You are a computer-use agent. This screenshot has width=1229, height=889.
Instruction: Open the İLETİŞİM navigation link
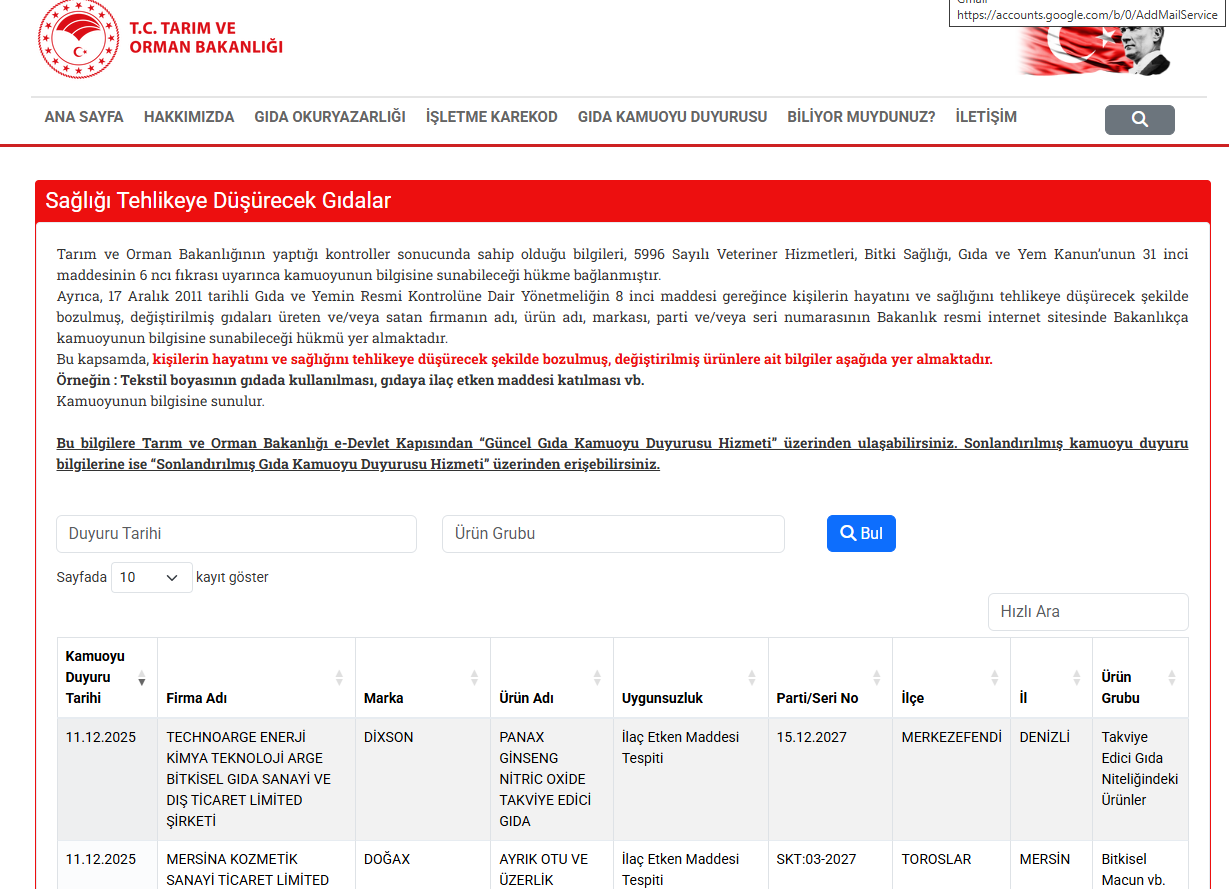pos(986,117)
